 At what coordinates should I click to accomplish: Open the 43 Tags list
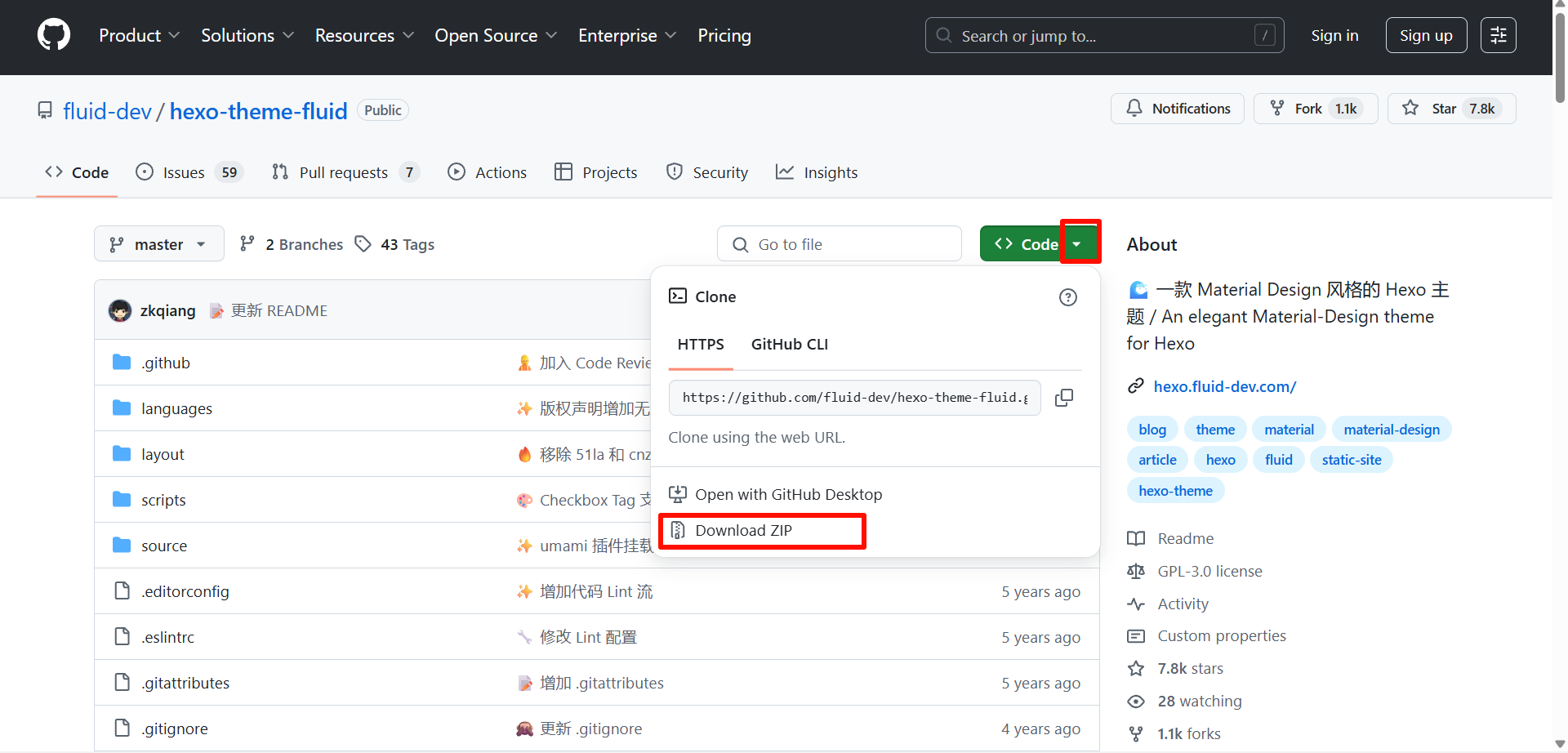[x=395, y=244]
